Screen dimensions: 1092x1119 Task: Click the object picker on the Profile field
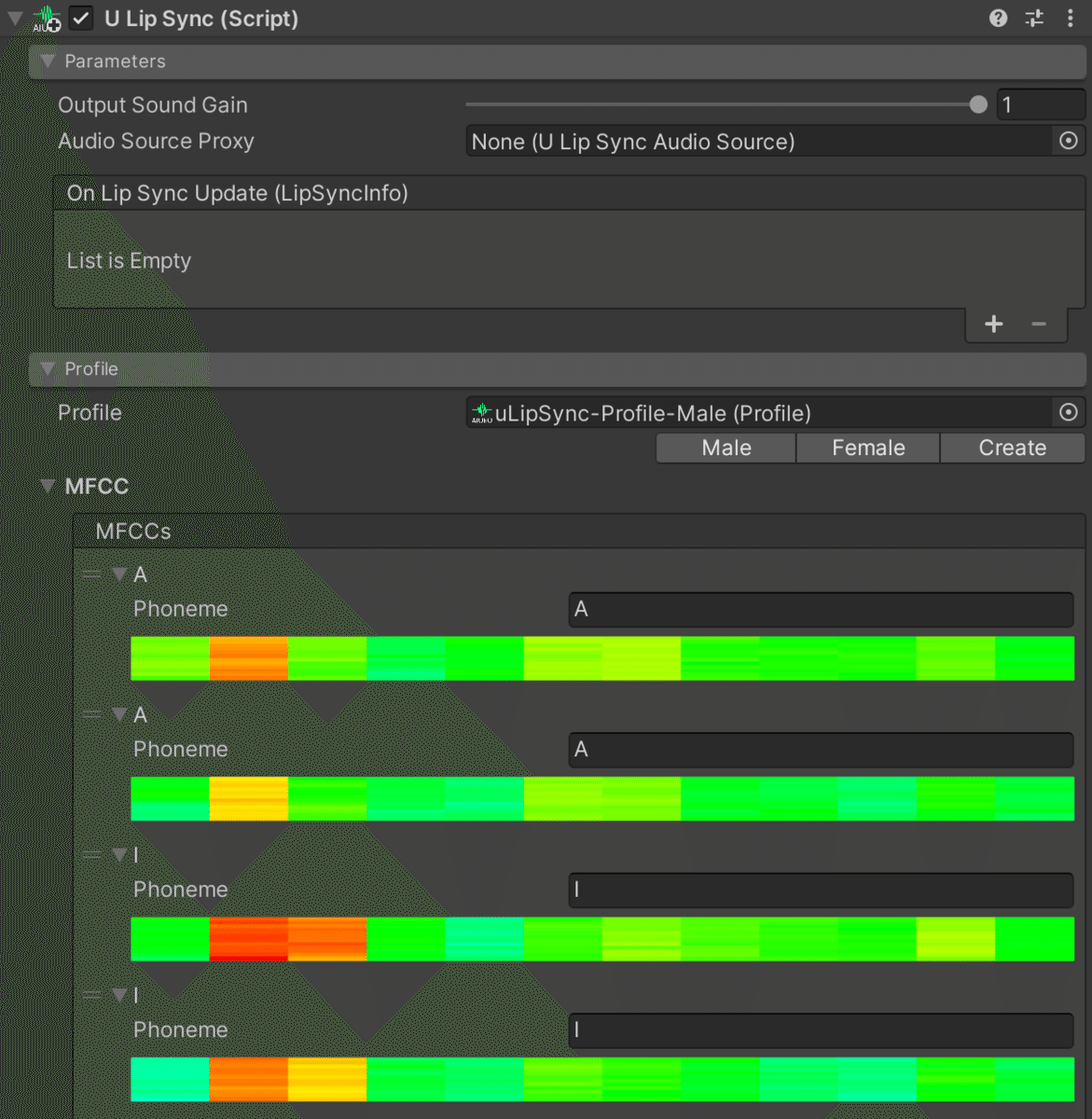1068,412
